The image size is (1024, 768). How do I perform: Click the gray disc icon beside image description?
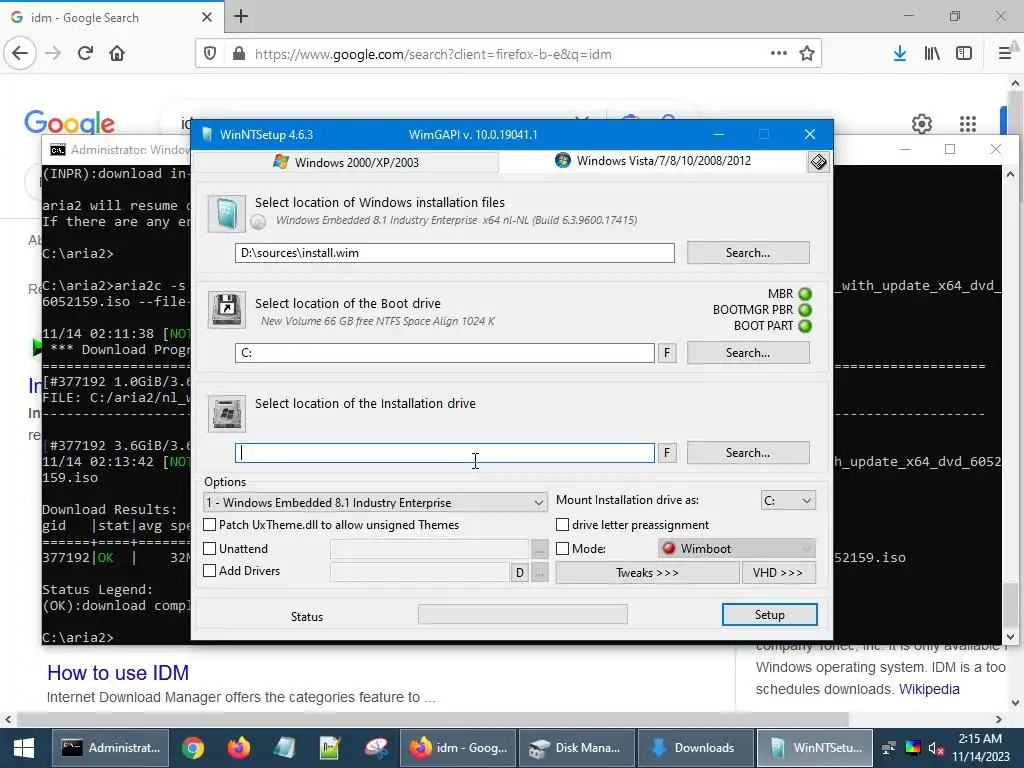258,222
